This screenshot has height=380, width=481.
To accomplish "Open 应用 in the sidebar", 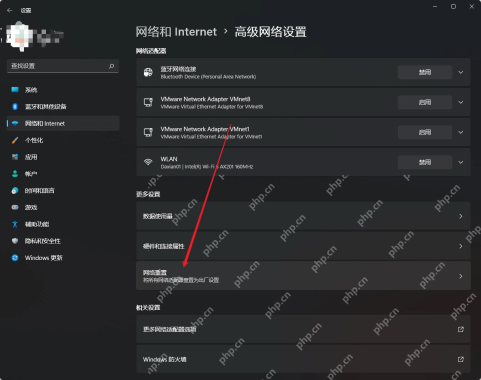I will click(63, 157).
